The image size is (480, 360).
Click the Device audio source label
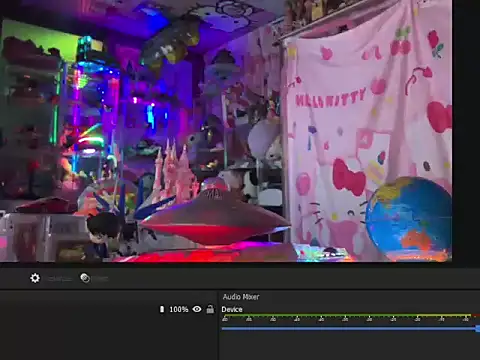[232, 309]
